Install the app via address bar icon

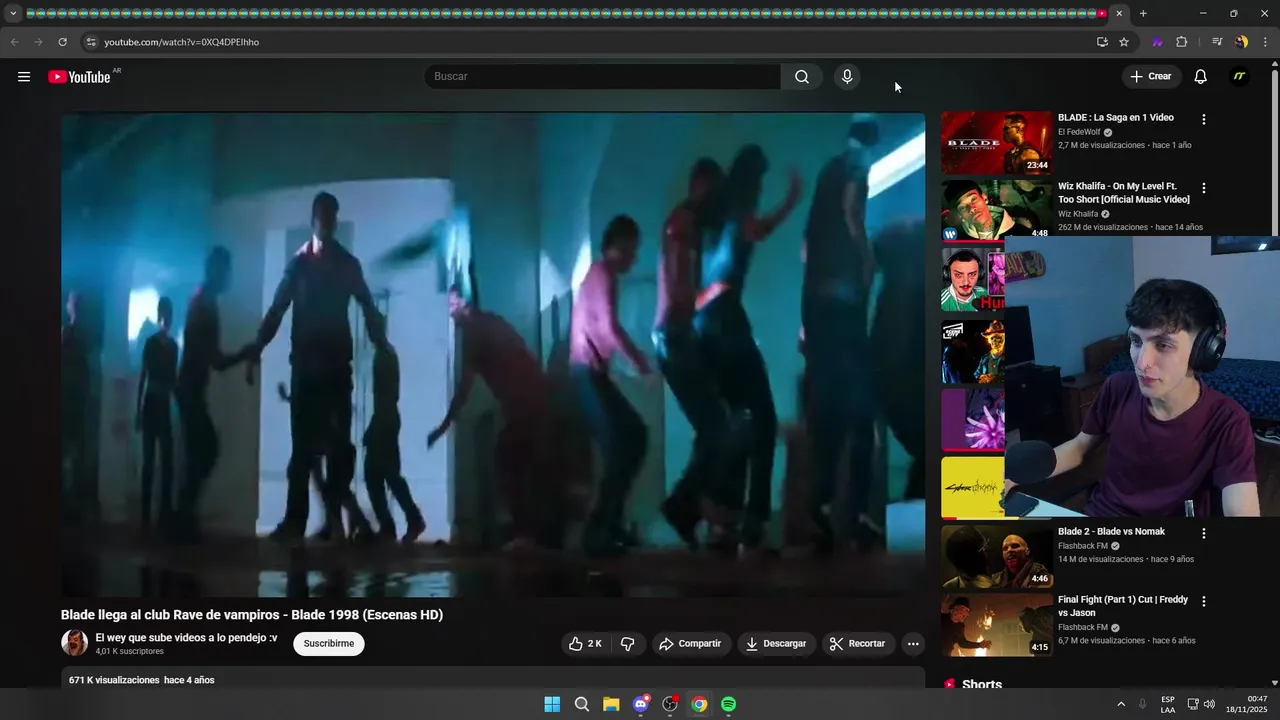[1102, 42]
